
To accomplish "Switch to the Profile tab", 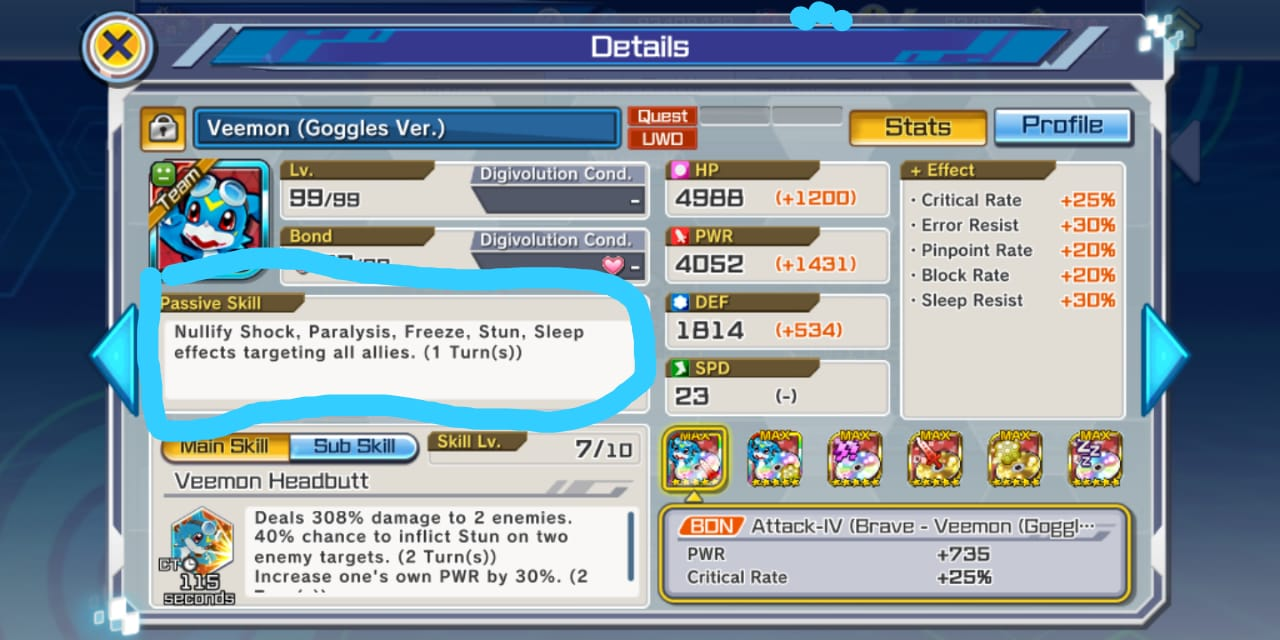I will (1062, 126).
